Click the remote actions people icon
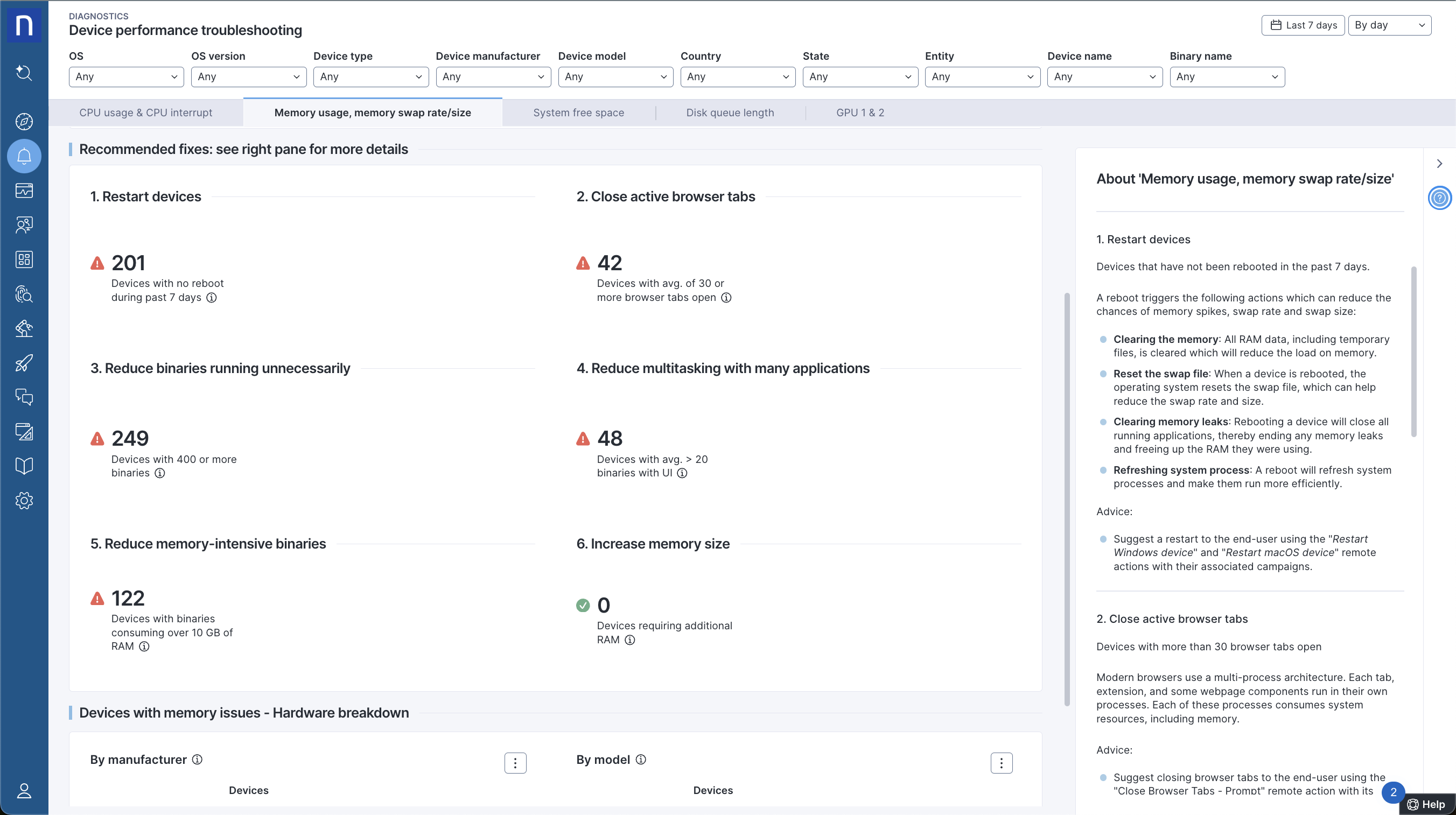The height and width of the screenshot is (815, 1456). tap(24, 224)
